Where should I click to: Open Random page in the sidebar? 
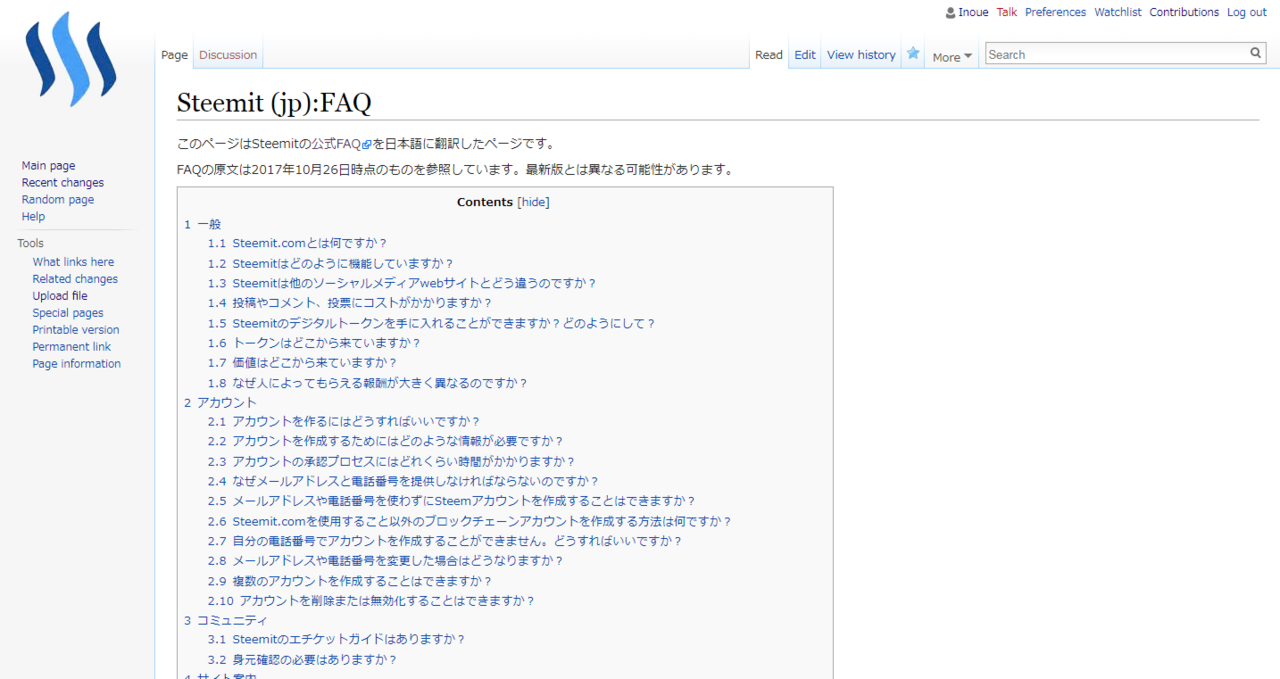[x=58, y=200]
